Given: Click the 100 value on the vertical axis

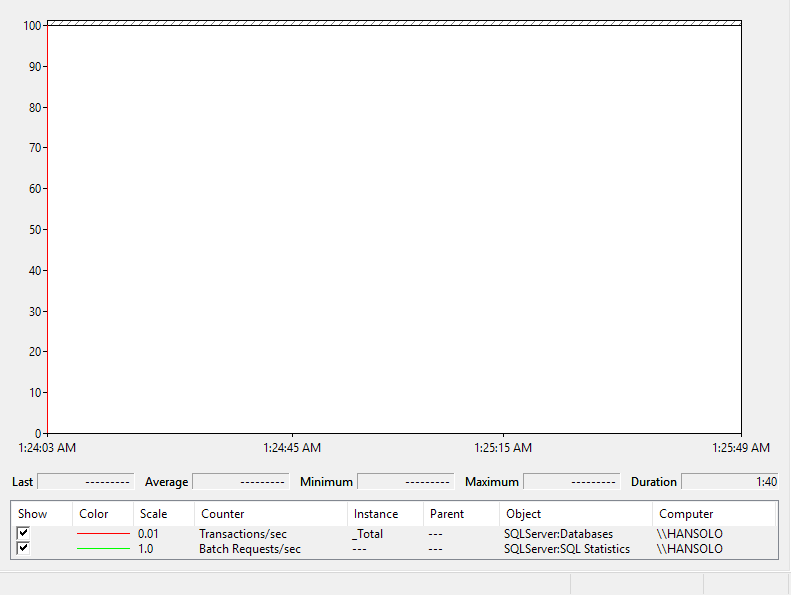Looking at the screenshot, I should click(x=32, y=26).
